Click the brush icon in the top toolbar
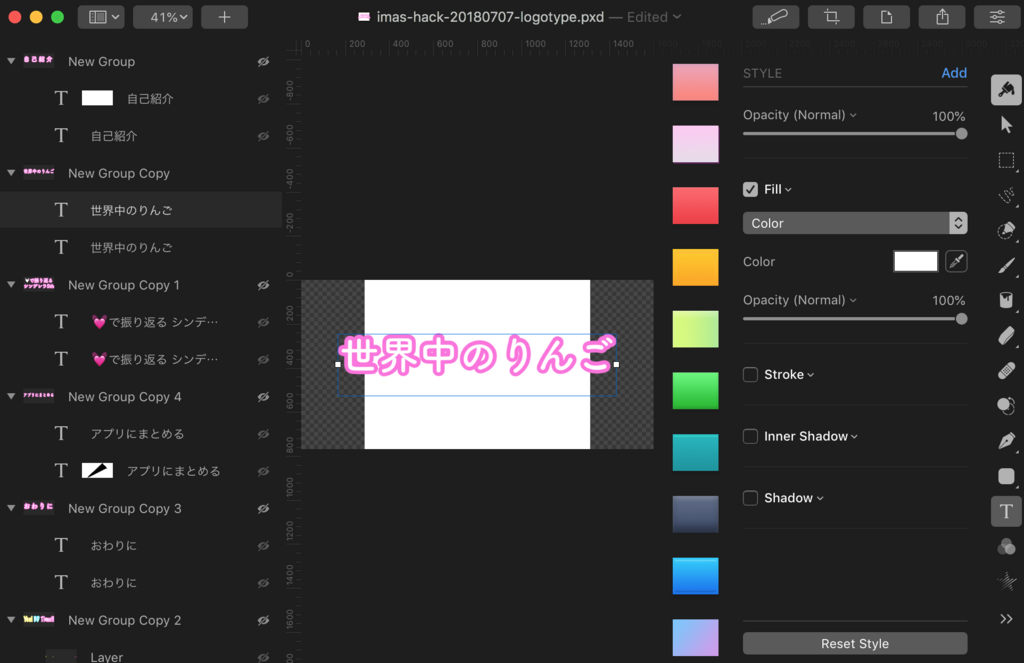The image size is (1024, 663). point(775,17)
